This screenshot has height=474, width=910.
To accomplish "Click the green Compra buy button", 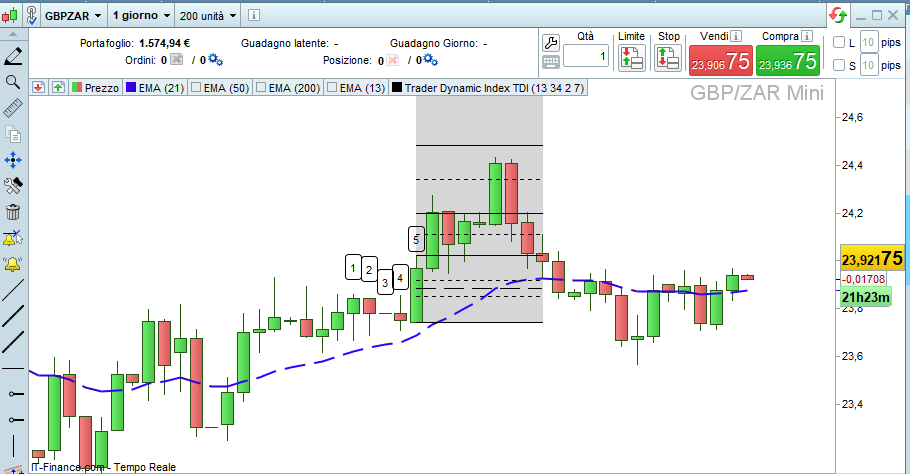I will click(x=788, y=61).
